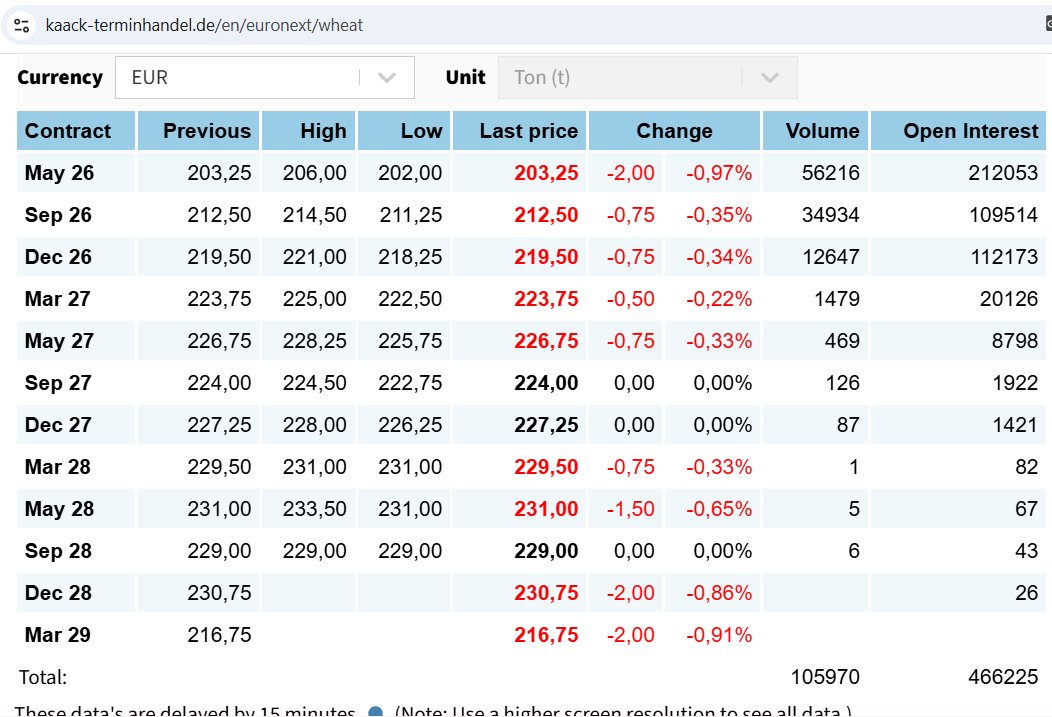Expand the Currency dropdown arrow
Screen dimensions: 1052x717
coord(387,78)
